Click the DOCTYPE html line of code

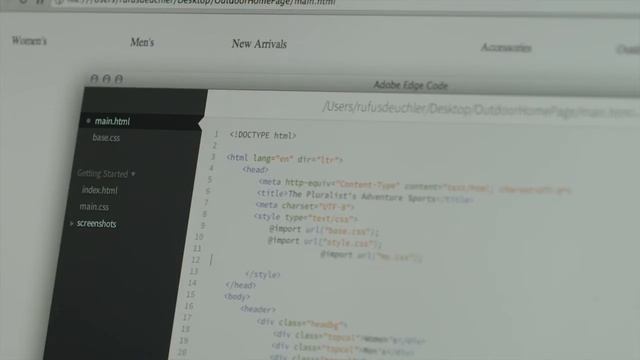[263, 135]
